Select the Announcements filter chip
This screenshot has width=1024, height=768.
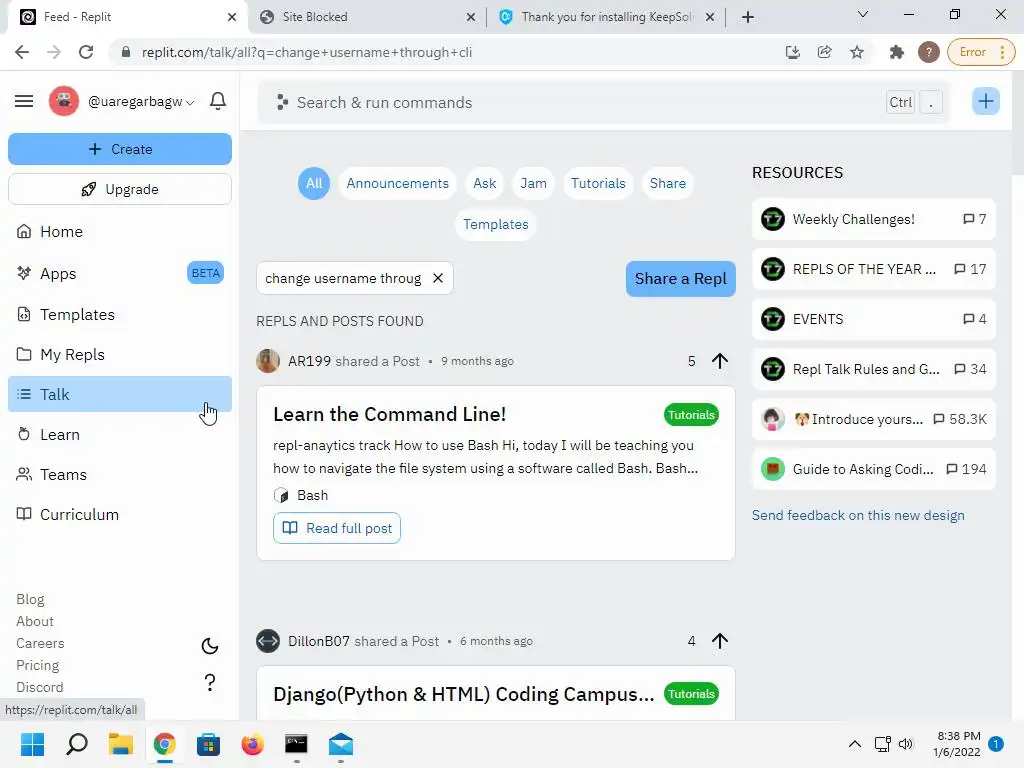[x=398, y=184]
